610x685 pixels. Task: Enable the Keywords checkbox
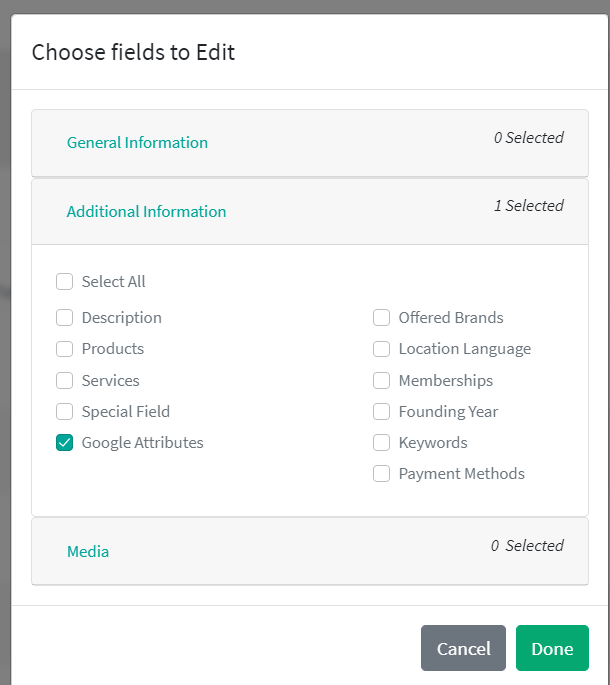click(382, 443)
